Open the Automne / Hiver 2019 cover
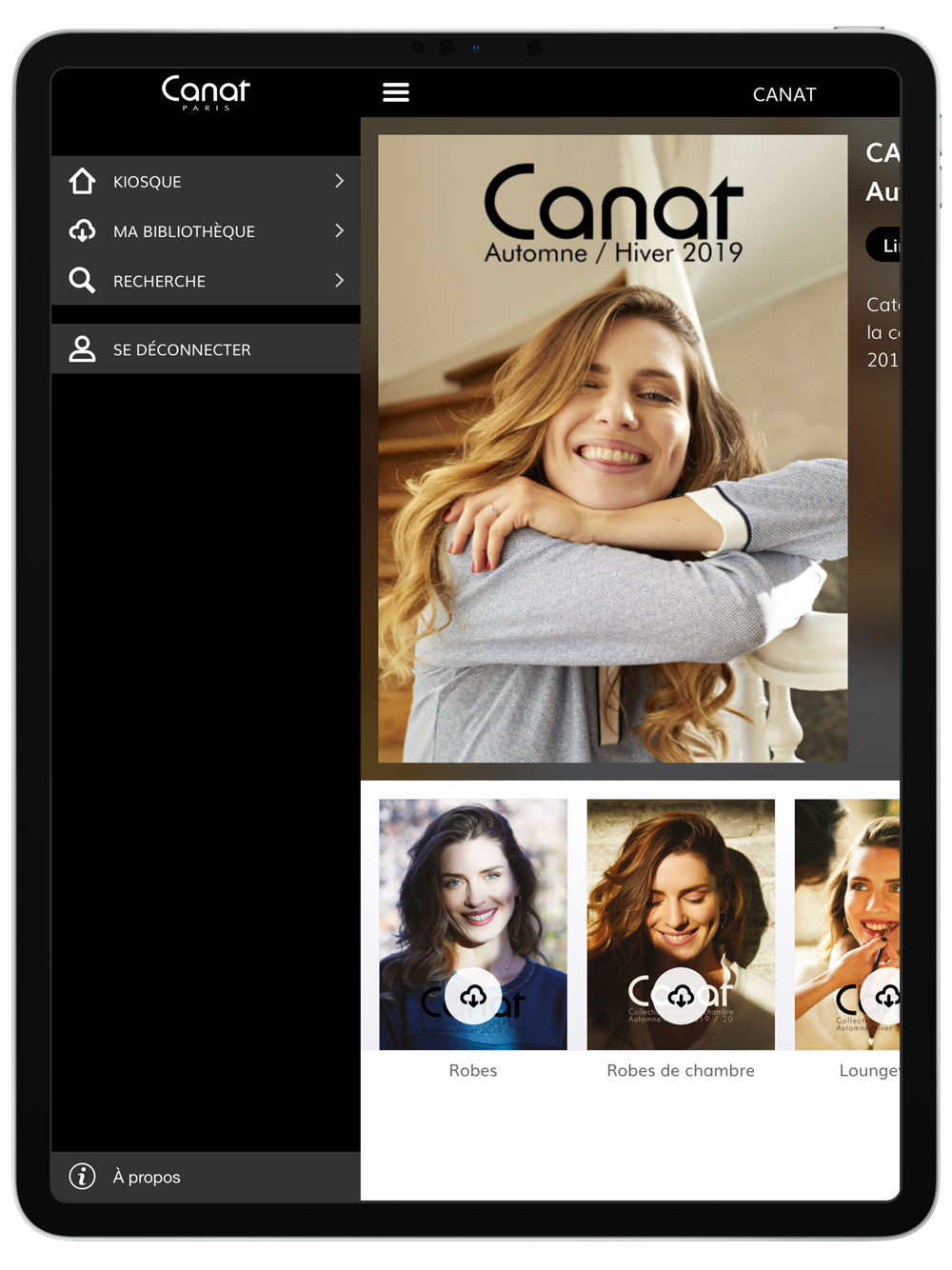This screenshot has width=952, height=1270. coord(613,448)
